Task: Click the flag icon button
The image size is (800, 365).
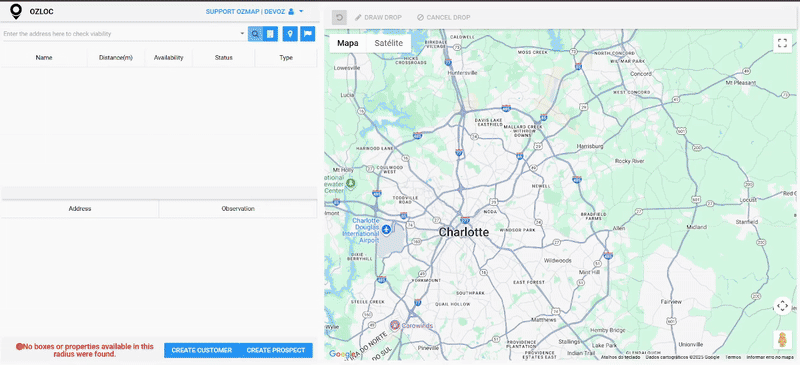Action: point(308,34)
